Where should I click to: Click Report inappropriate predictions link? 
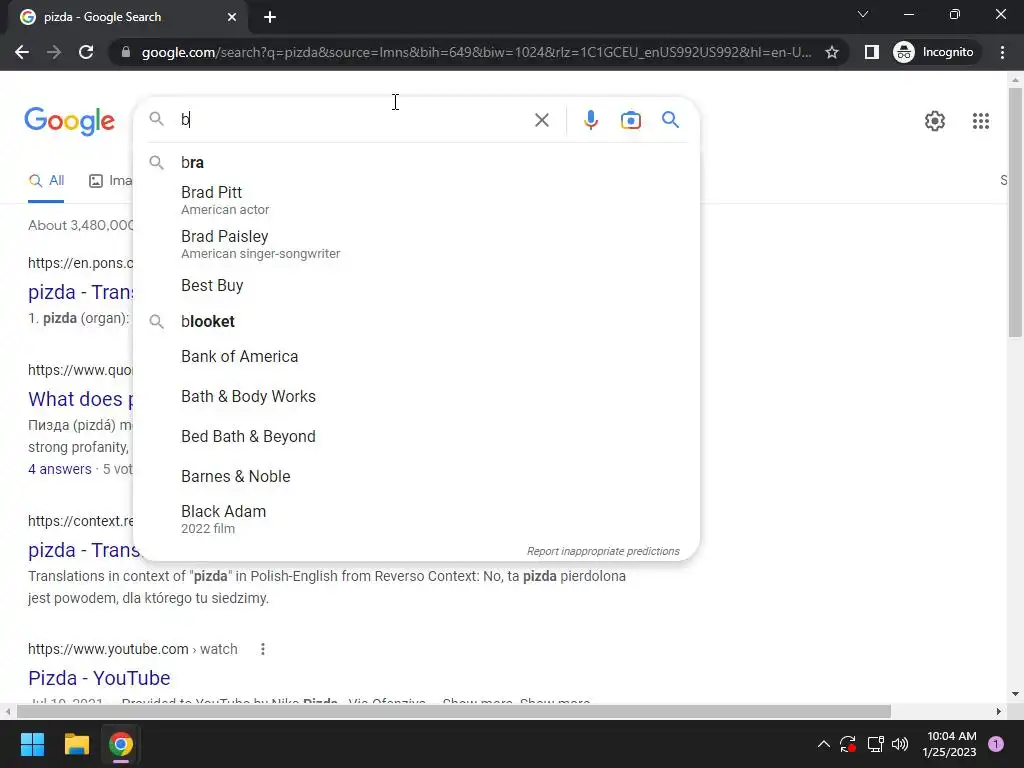[603, 551]
